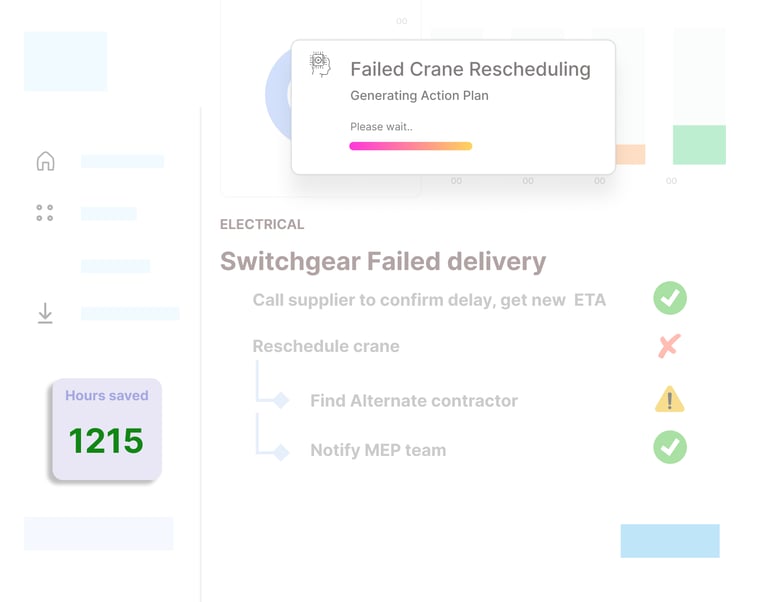Click the blue button at bottom right
Screen dimensions: 768x602
point(670,541)
